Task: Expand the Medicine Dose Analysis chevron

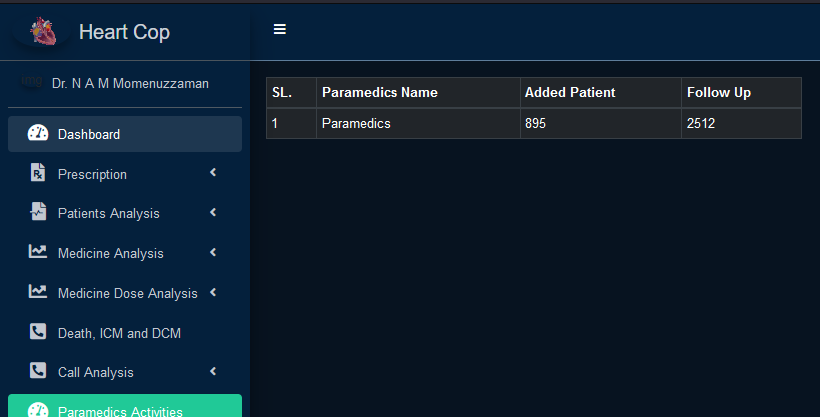Action: pyautogui.click(x=213, y=292)
